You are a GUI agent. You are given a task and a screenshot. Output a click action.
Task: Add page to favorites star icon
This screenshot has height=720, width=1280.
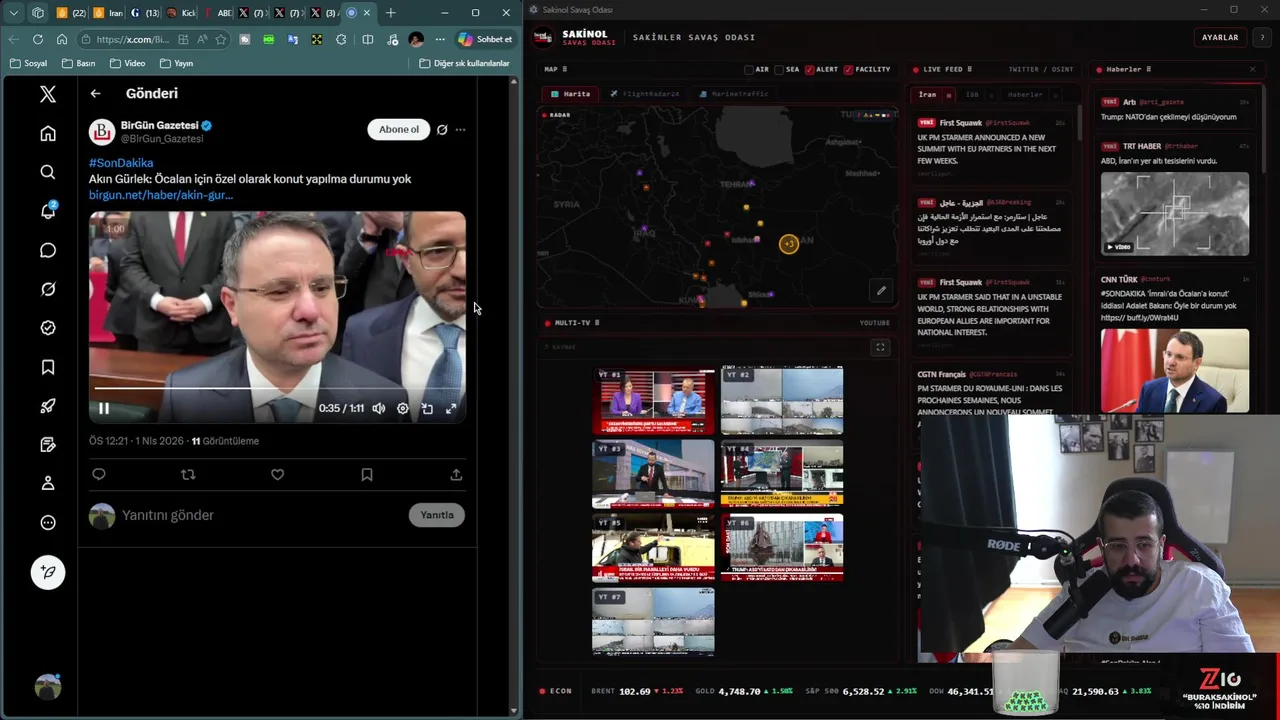(220, 39)
